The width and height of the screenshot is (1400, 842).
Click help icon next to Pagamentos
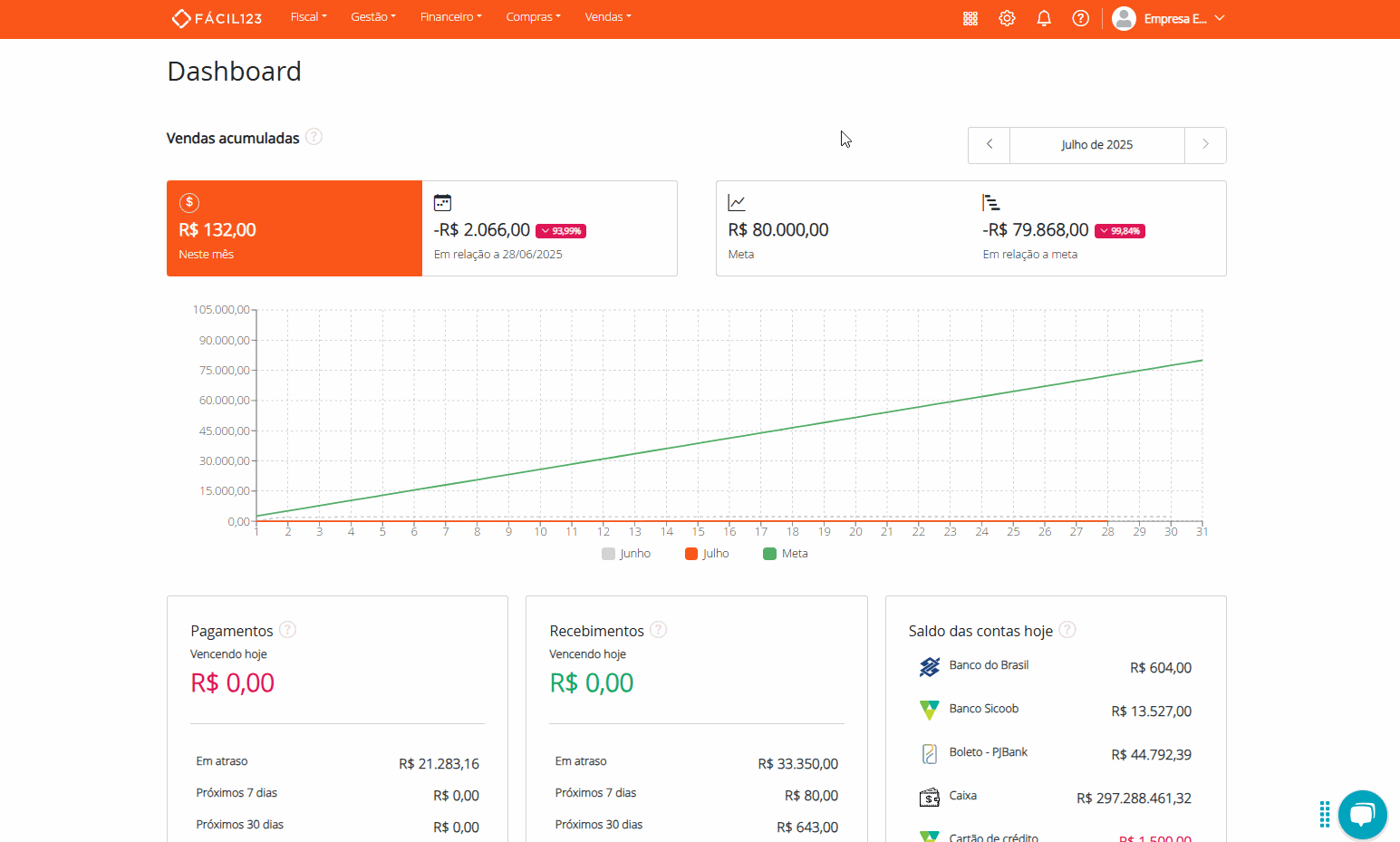coord(287,630)
